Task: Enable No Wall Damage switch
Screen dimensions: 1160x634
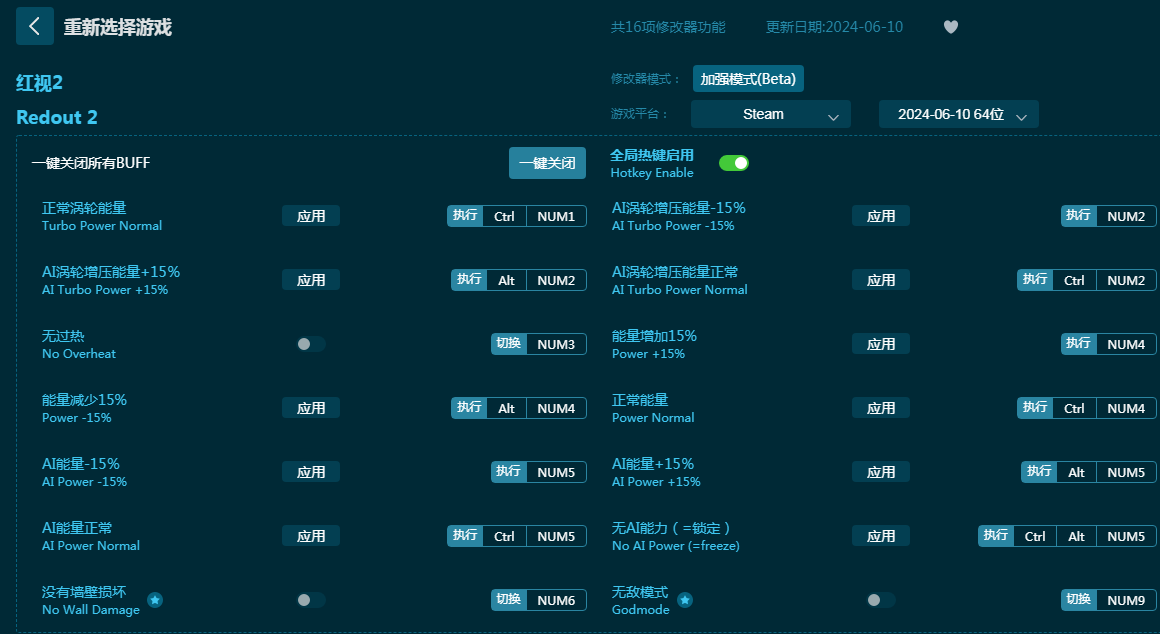Action: 311,600
